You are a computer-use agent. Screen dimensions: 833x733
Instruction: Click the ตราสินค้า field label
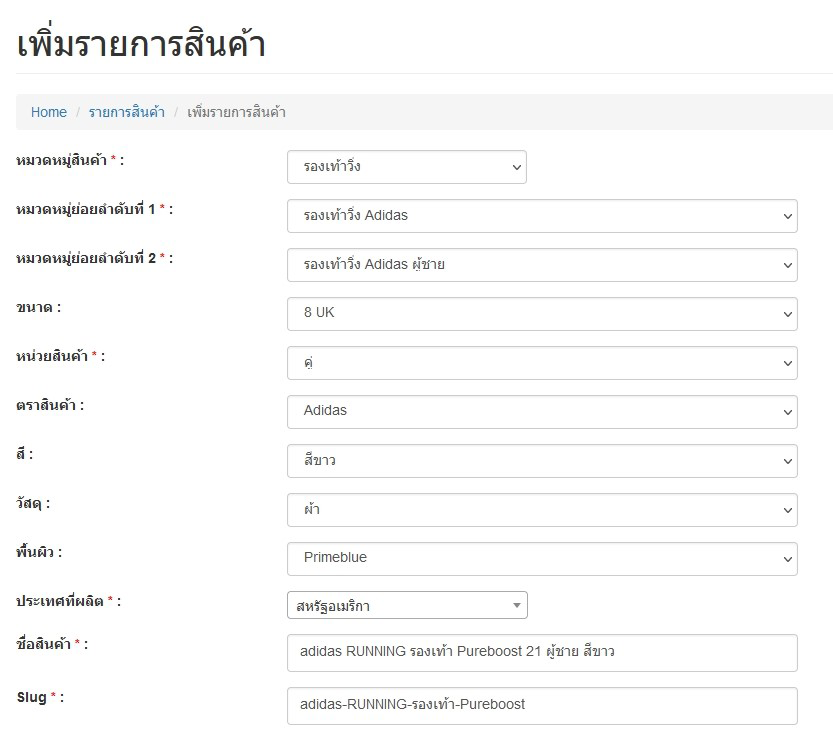[x=50, y=405]
